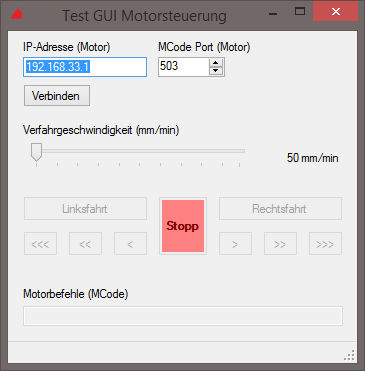Click the double right arrow >> button

280,244
